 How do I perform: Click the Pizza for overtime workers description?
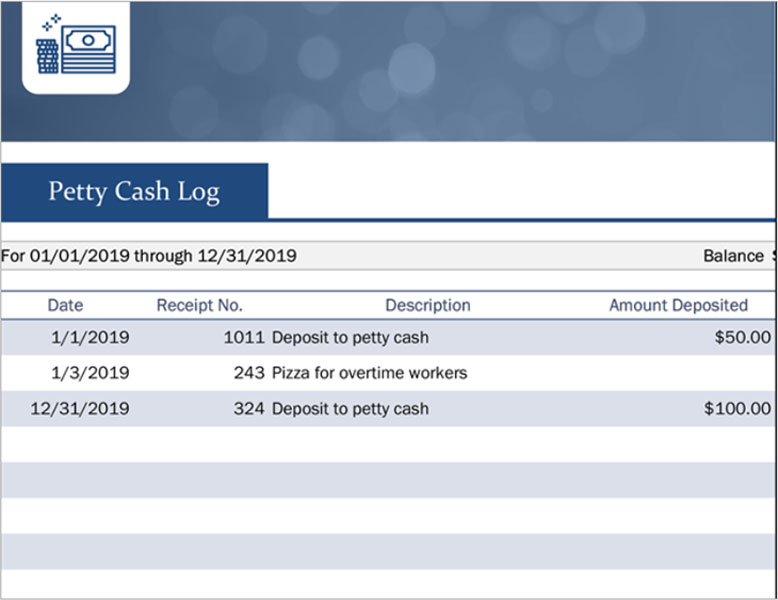tap(369, 373)
